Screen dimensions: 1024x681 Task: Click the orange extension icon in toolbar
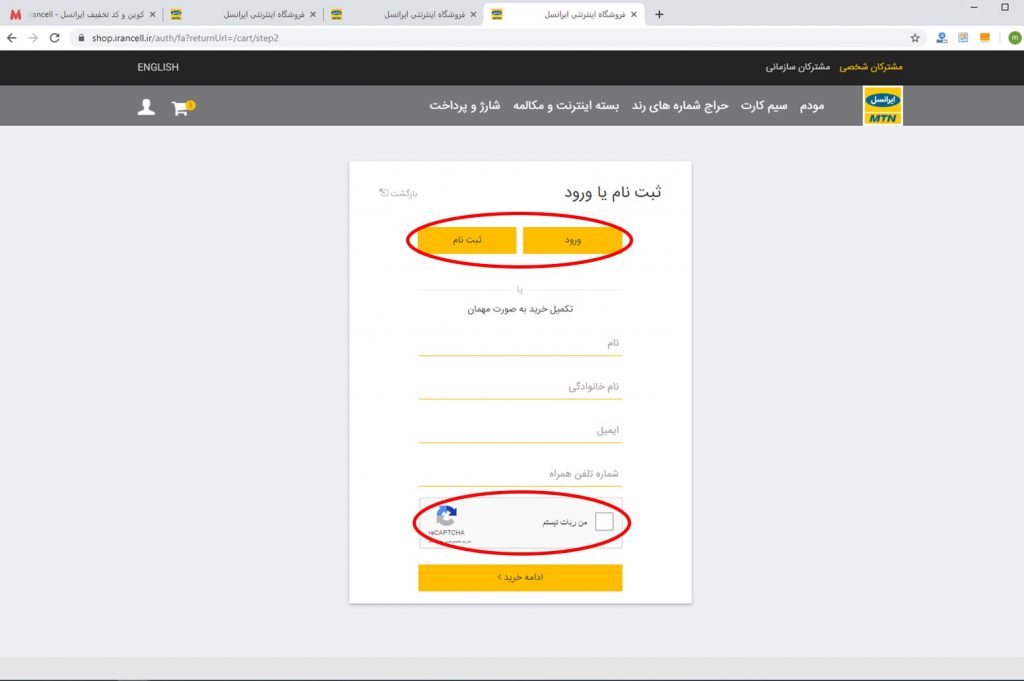point(985,38)
